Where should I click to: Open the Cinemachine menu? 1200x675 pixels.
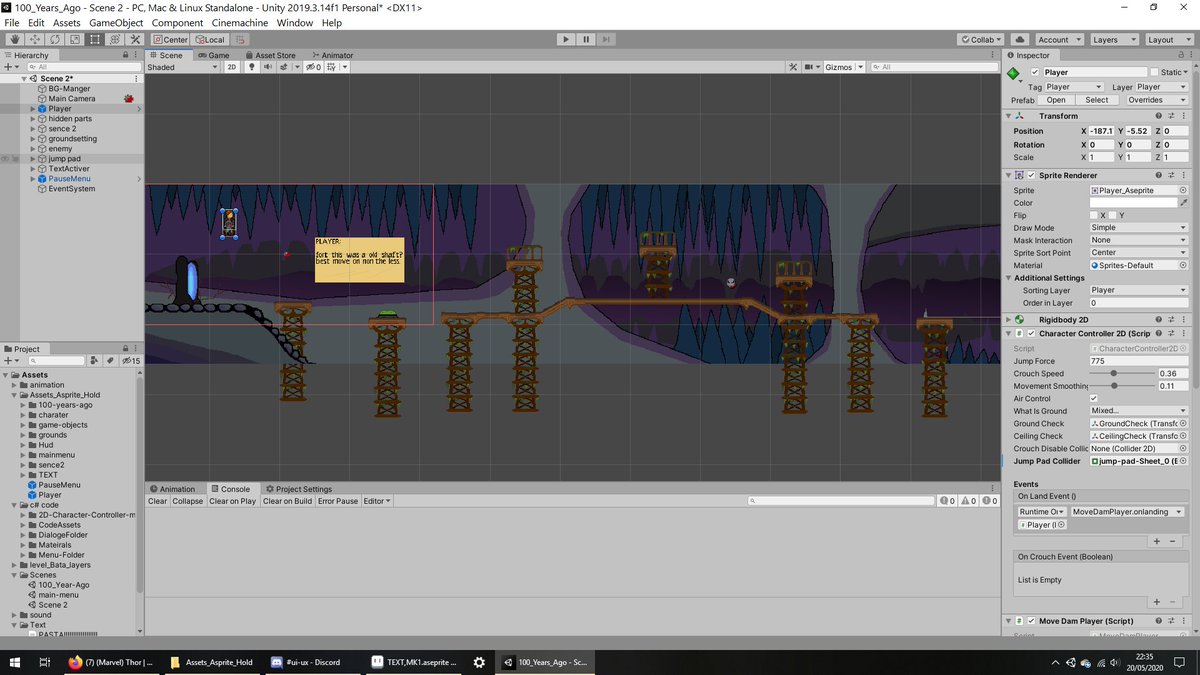coord(240,22)
